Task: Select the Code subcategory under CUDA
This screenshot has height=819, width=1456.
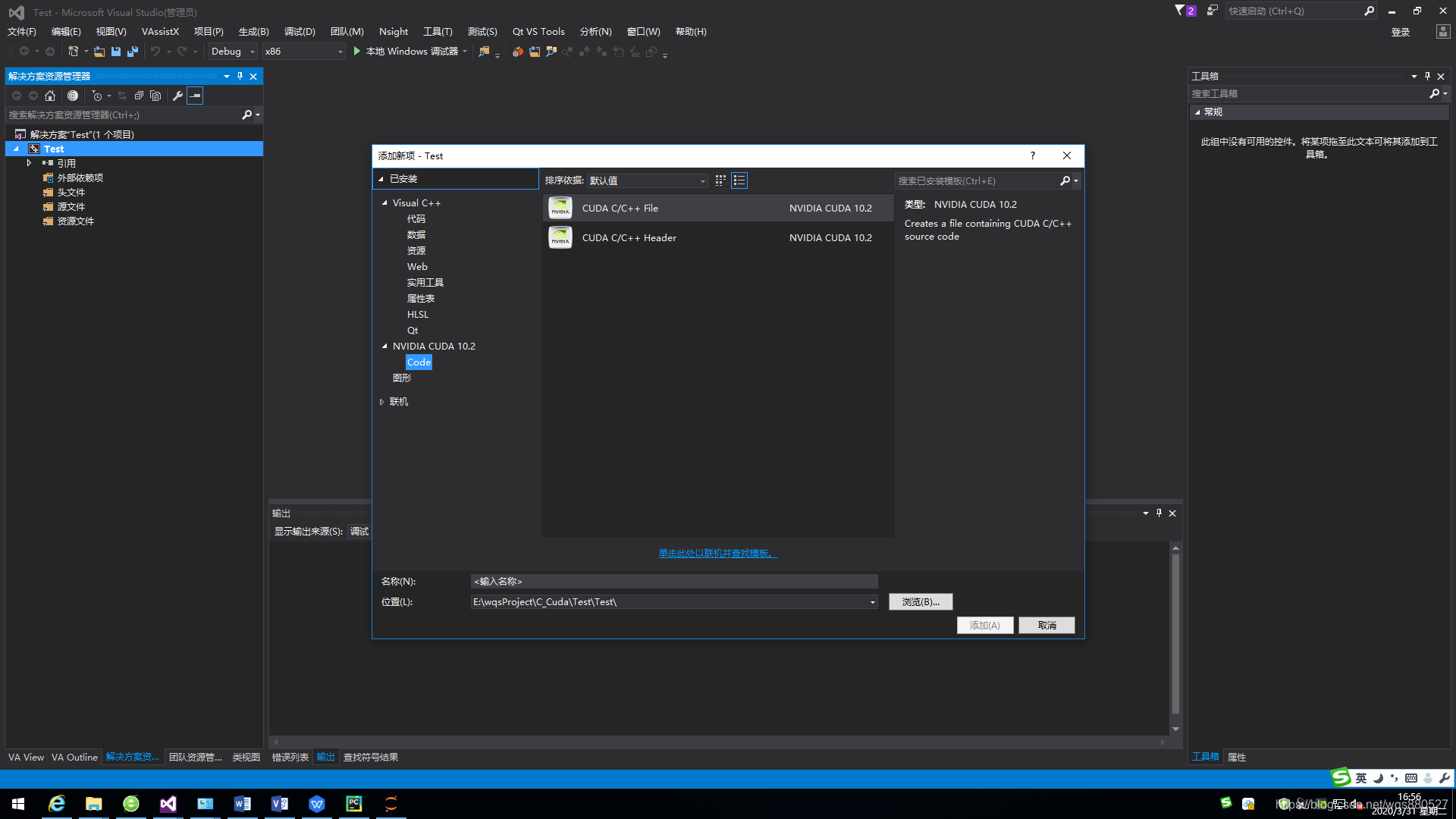Action: click(419, 362)
